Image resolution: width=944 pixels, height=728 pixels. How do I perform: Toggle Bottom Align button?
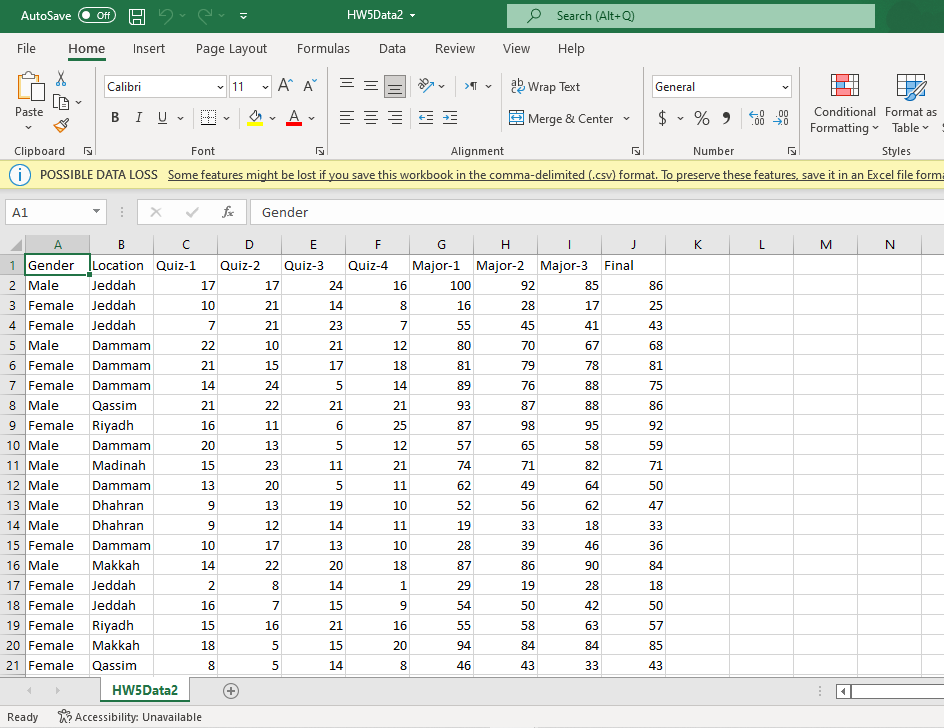point(395,86)
